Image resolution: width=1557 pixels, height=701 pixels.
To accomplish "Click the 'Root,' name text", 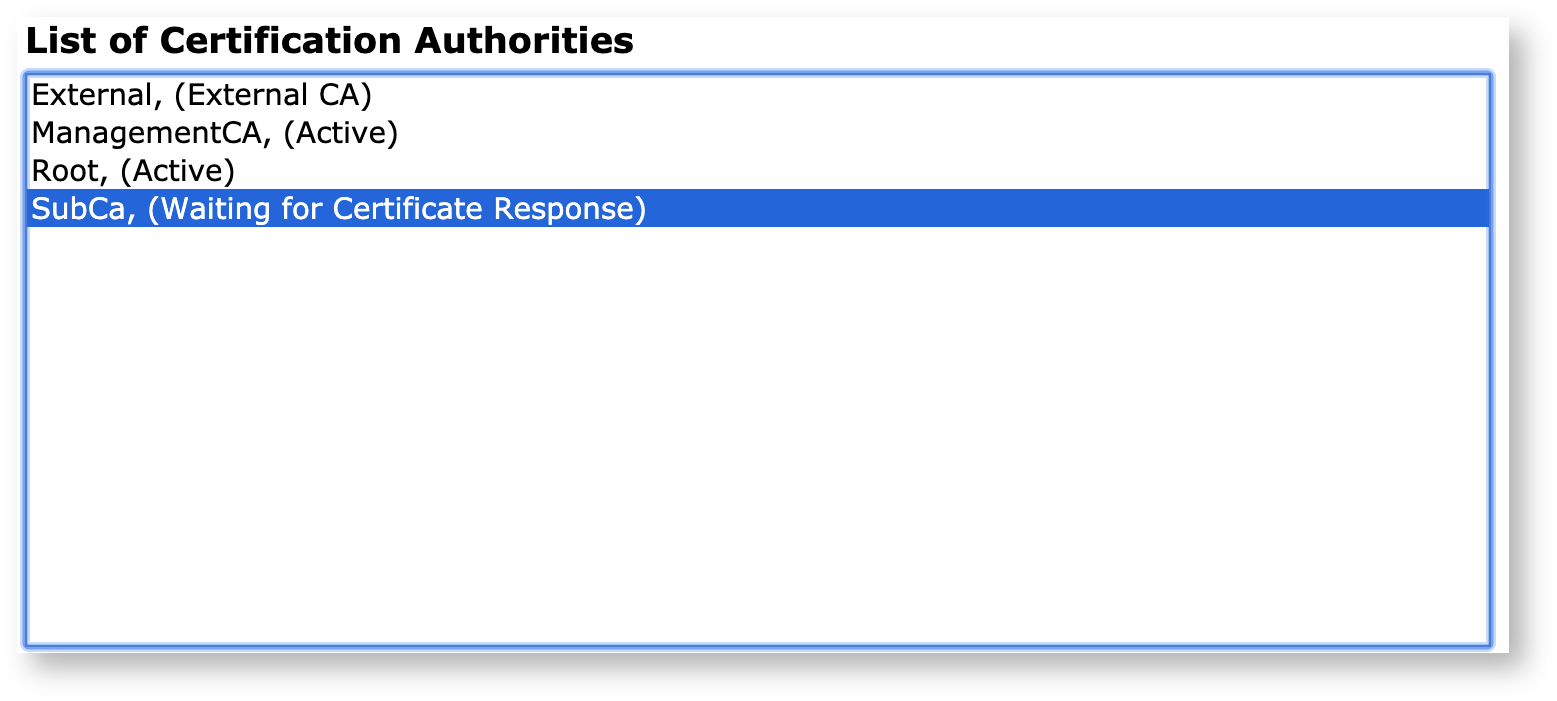I will (x=70, y=171).
